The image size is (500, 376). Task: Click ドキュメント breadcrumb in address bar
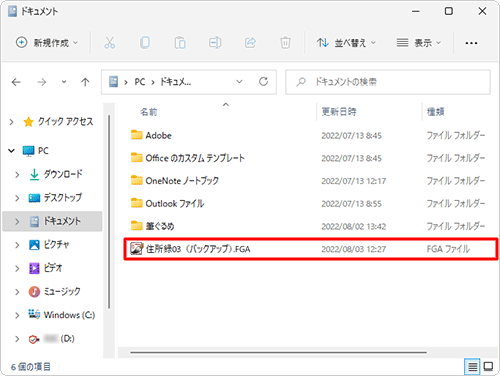(x=176, y=82)
